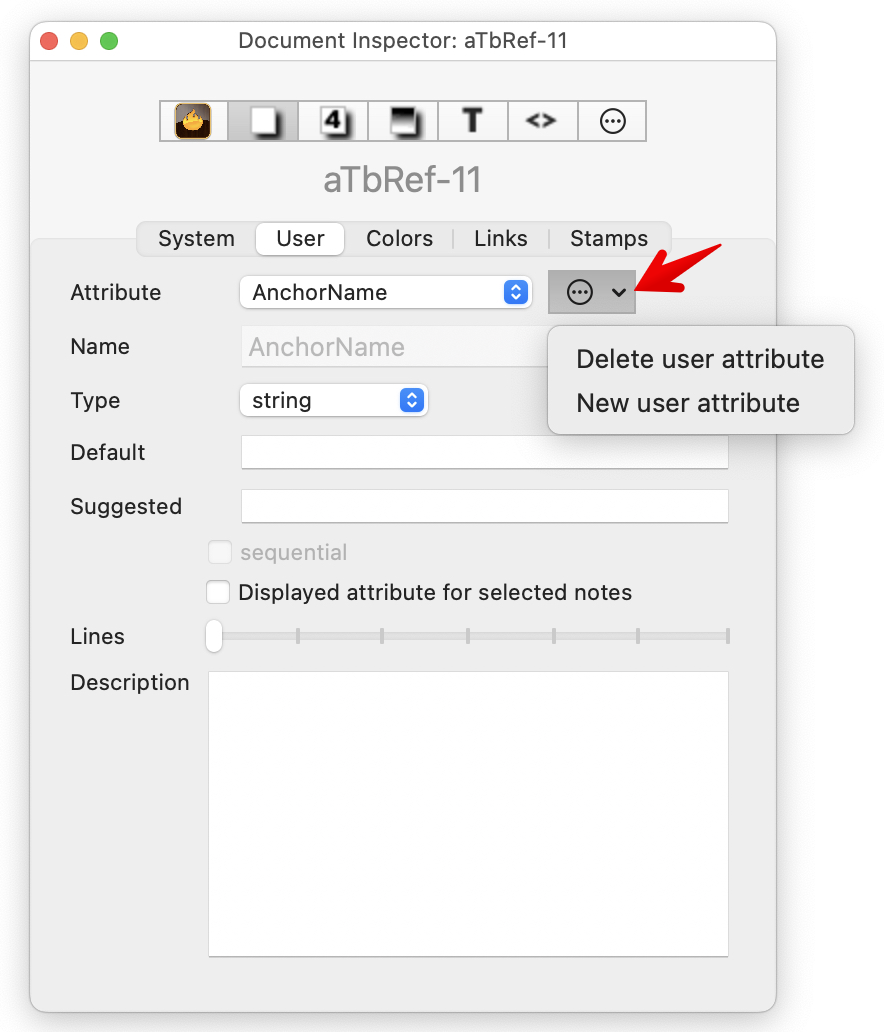Open the Appearance inspector shaded icon
Screen dimensions: 884x1032
pyautogui.click(x=403, y=122)
